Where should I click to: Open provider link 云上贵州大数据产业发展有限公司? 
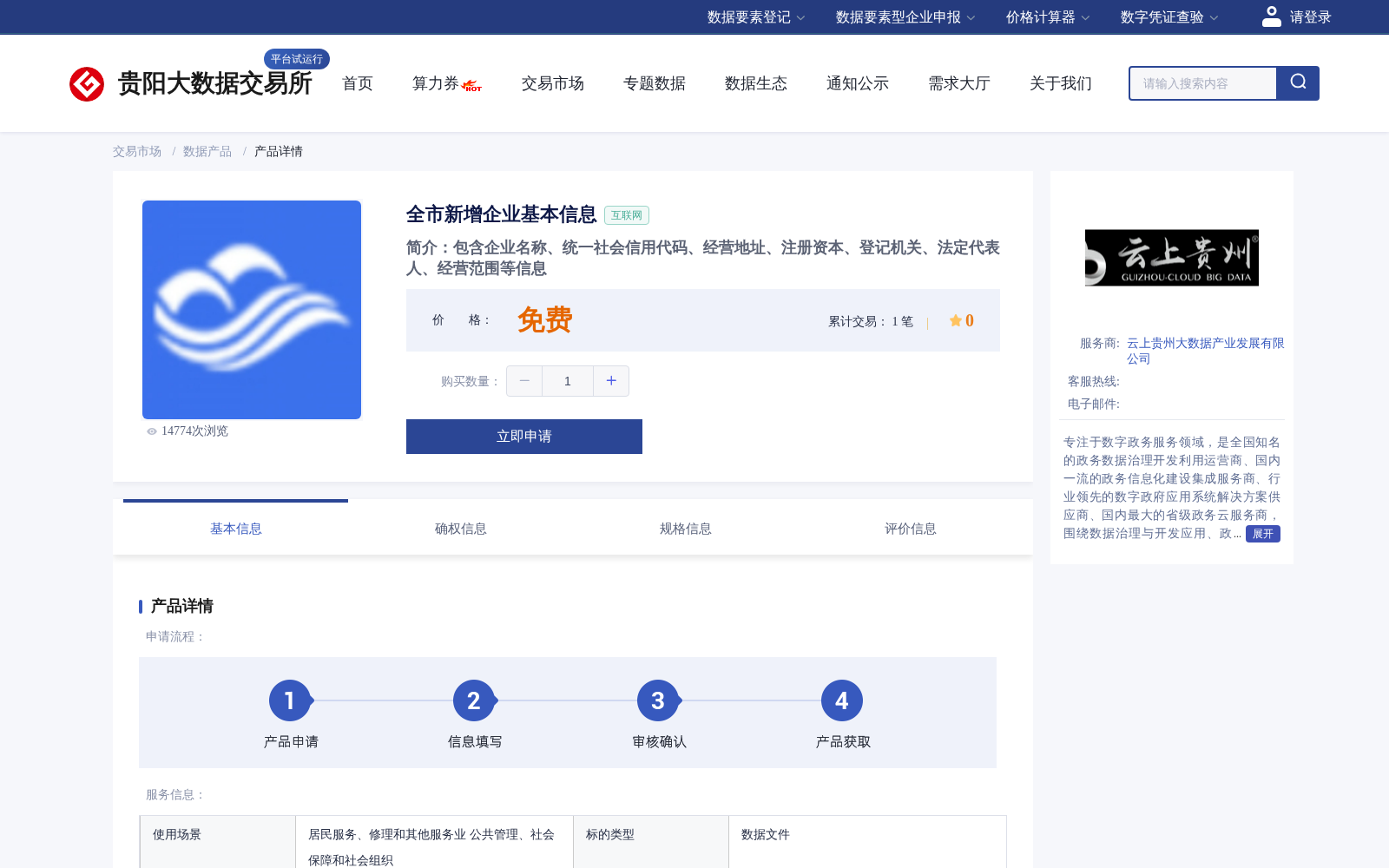1205,351
